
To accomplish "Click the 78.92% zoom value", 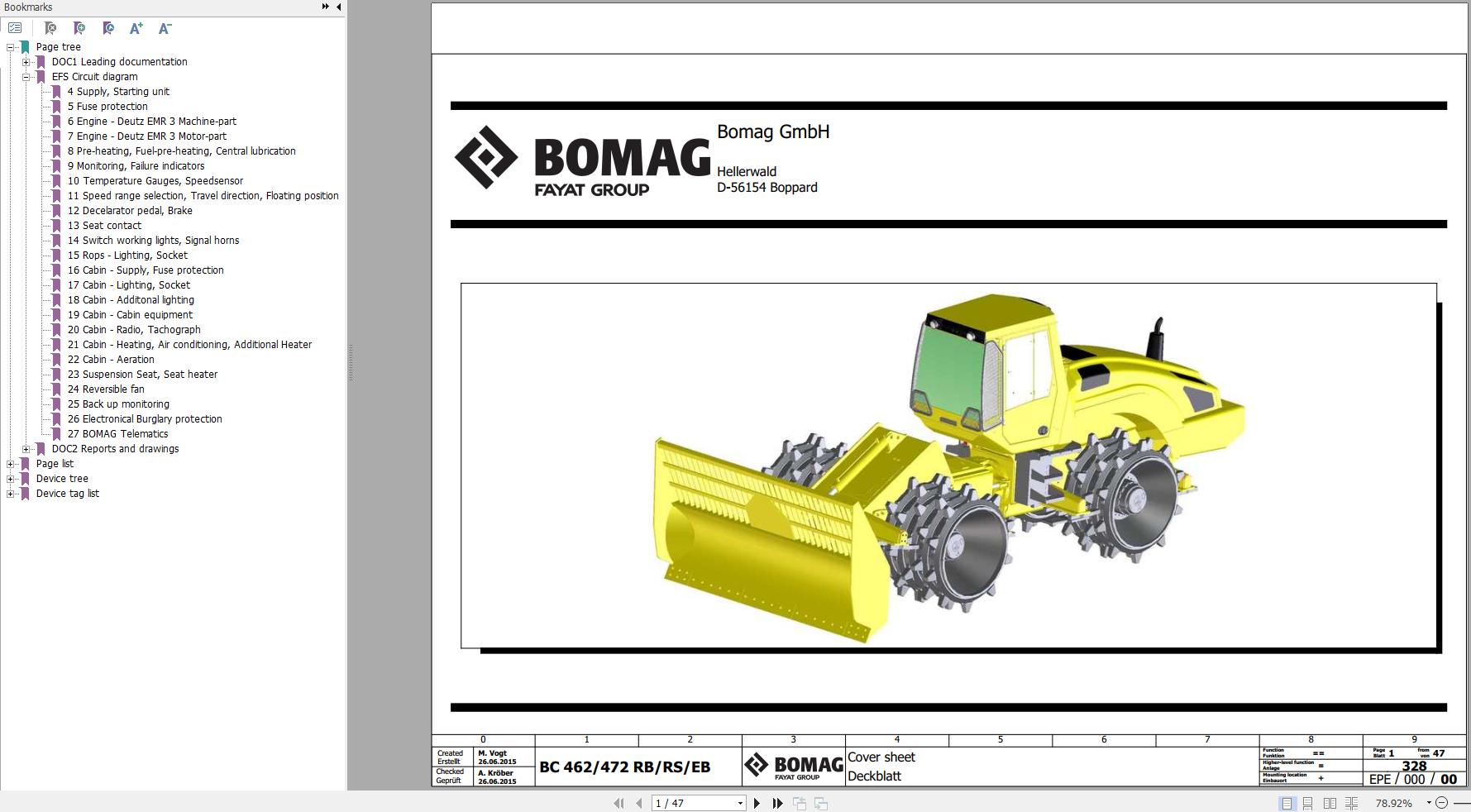I will [1393, 803].
